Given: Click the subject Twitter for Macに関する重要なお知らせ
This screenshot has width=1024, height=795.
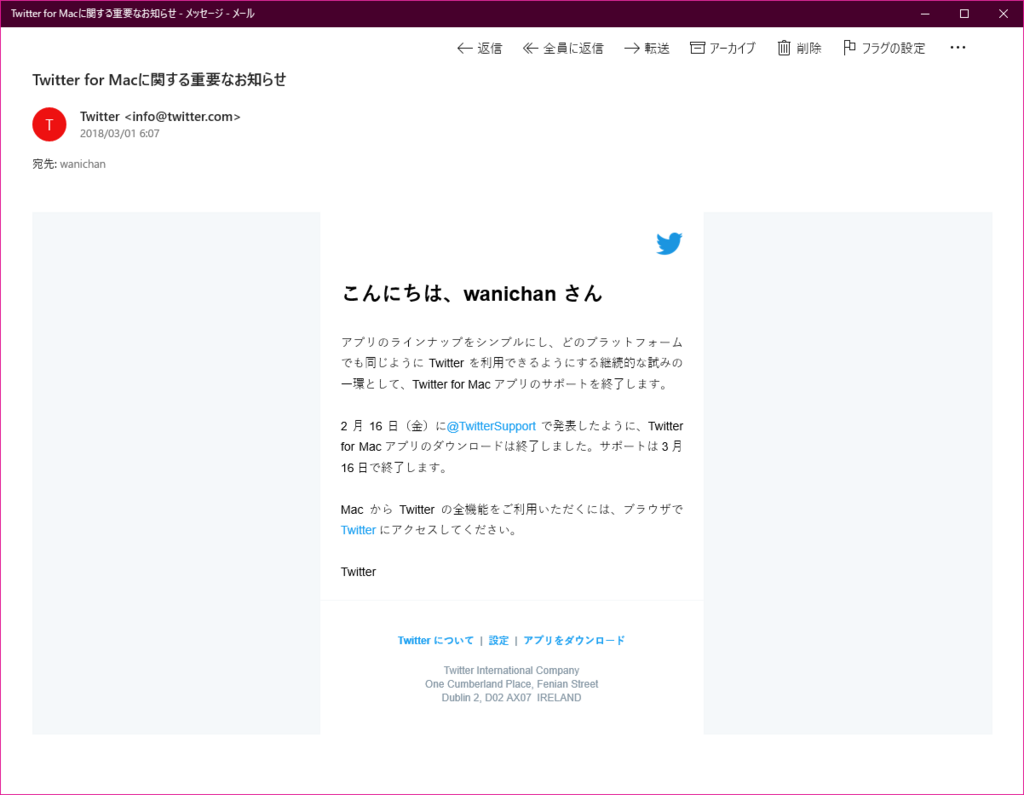Looking at the screenshot, I should pos(159,80).
